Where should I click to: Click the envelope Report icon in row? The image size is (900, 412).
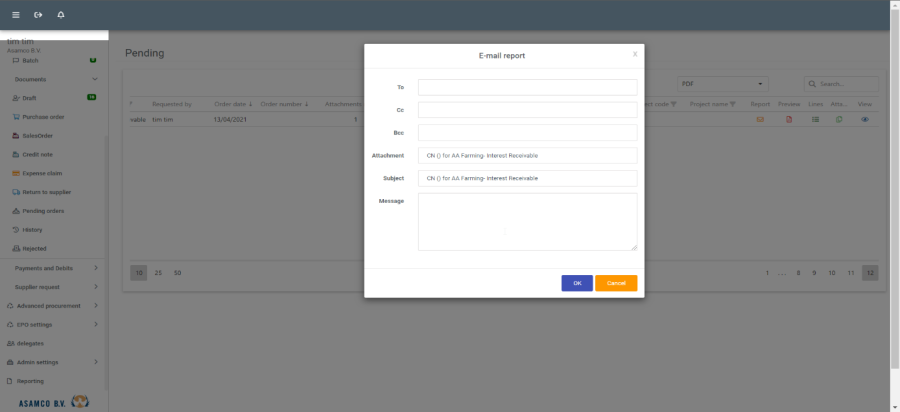coord(760,119)
